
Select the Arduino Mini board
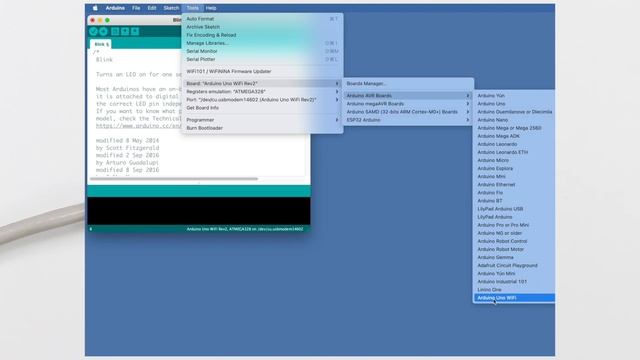(514, 177)
